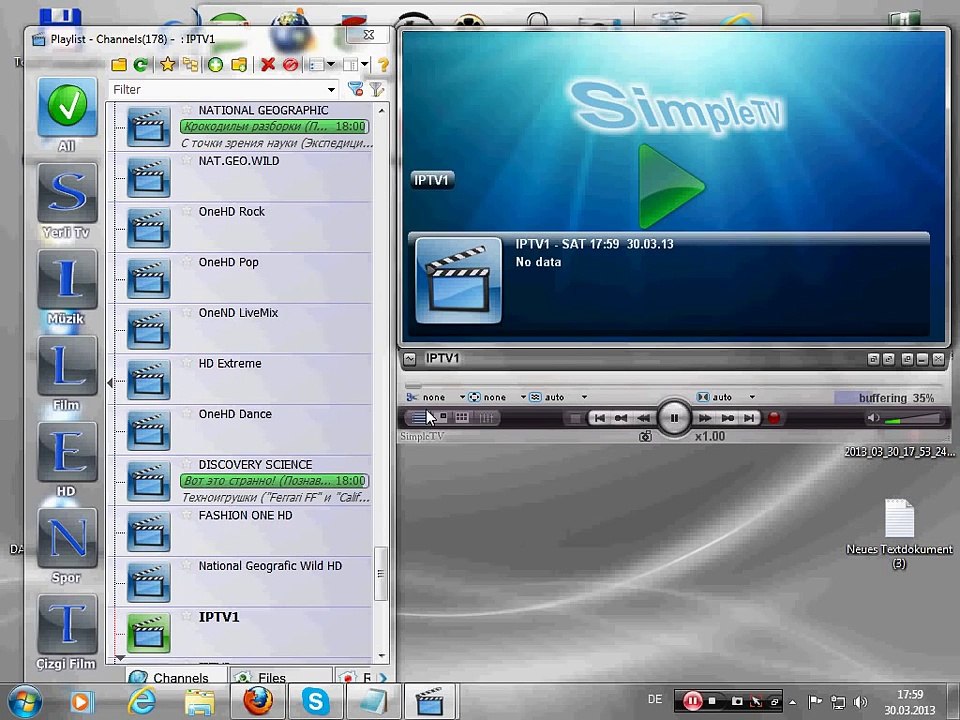Screen dimensions: 960x720
Task: Collapse playlist panel with left-edge arrow
Action: click(110, 383)
